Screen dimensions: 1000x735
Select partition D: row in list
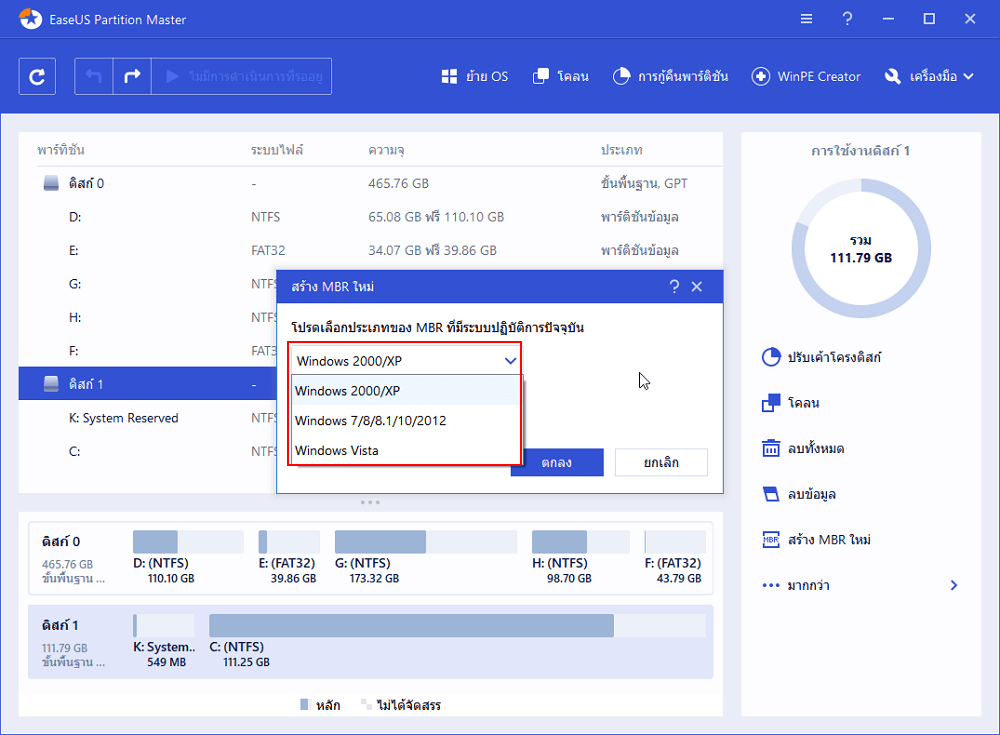coord(371,217)
